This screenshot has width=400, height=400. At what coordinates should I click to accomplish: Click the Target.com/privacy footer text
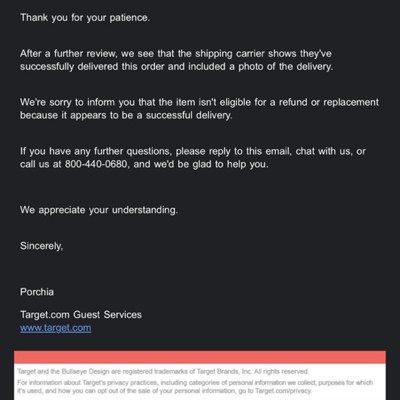coord(282,391)
